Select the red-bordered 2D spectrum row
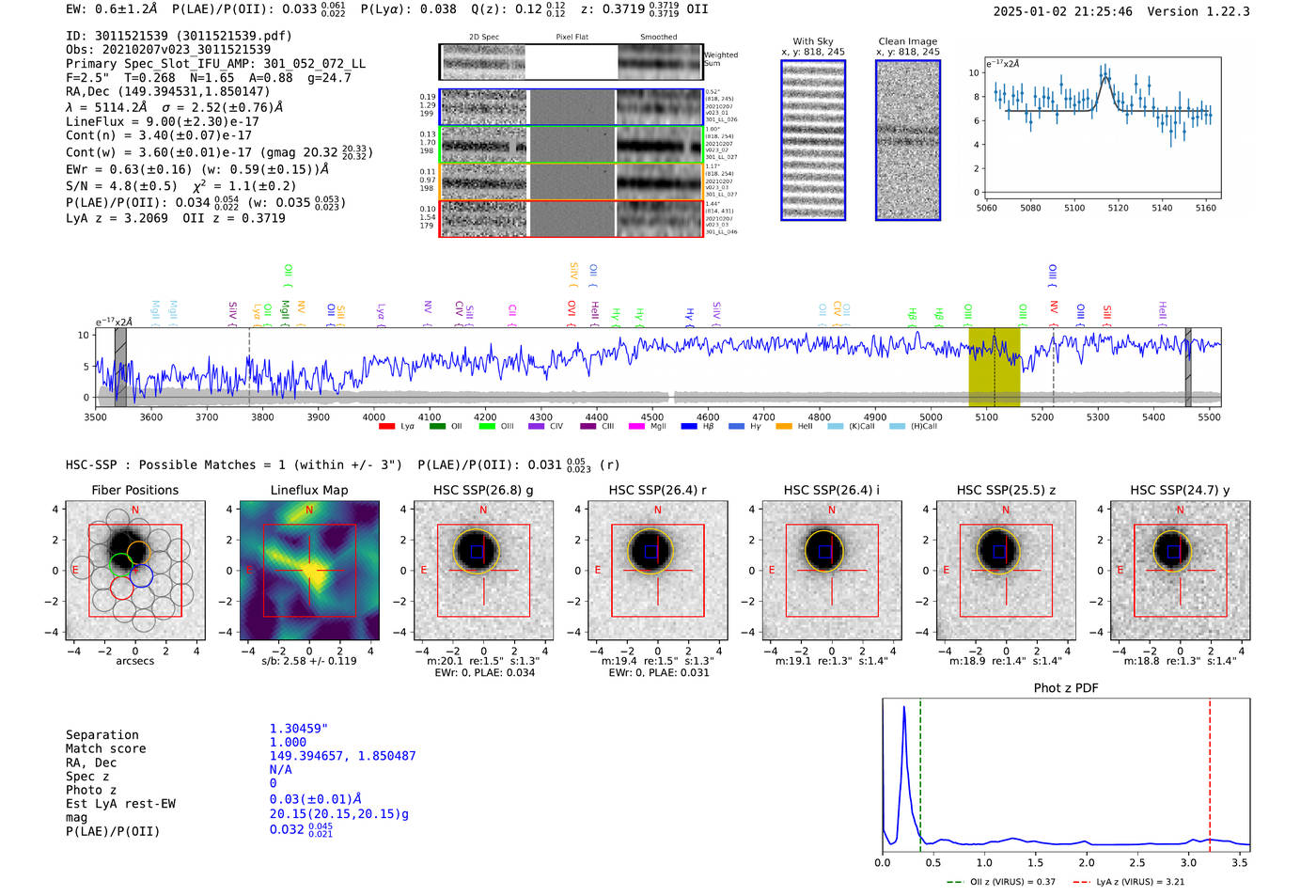Screen dimensions: 1316x896 click(x=572, y=218)
